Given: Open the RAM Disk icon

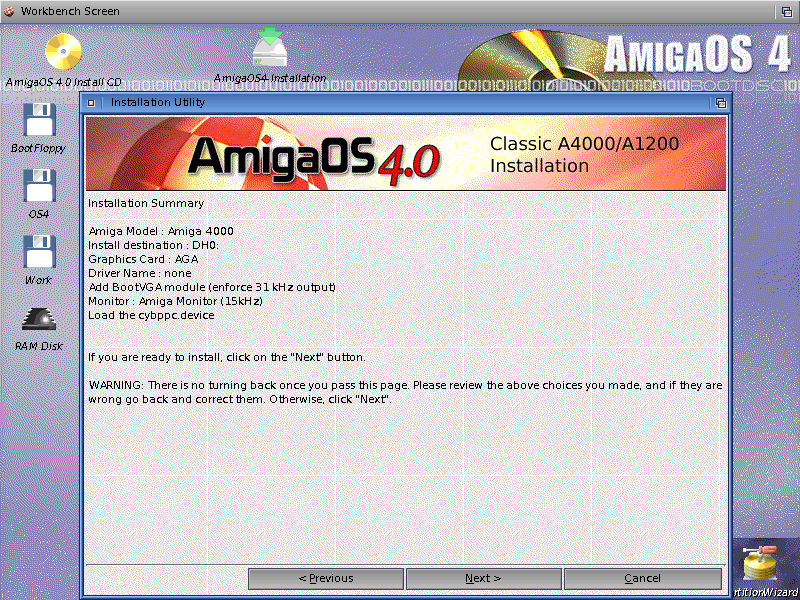Looking at the screenshot, I should (x=39, y=319).
